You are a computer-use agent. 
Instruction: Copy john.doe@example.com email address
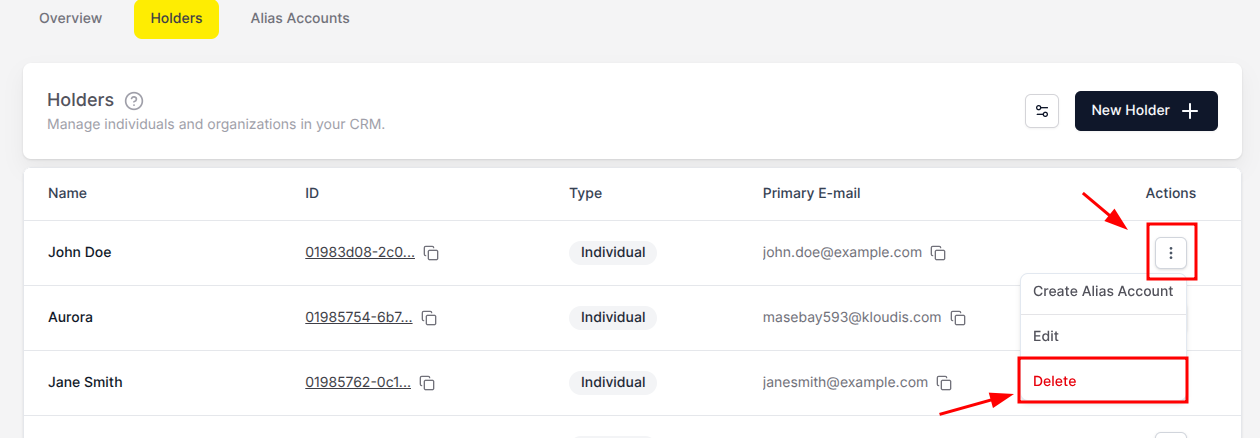pos(938,253)
